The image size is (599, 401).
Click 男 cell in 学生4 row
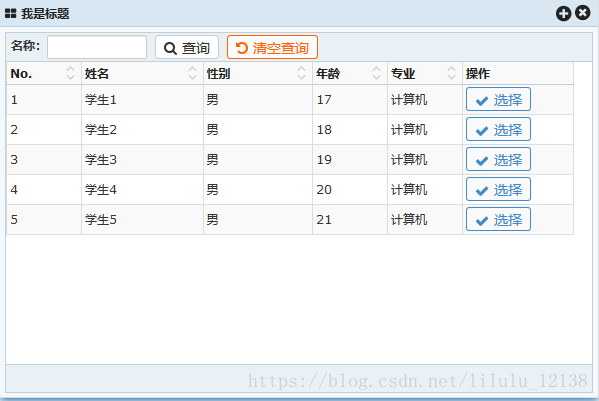pos(258,189)
